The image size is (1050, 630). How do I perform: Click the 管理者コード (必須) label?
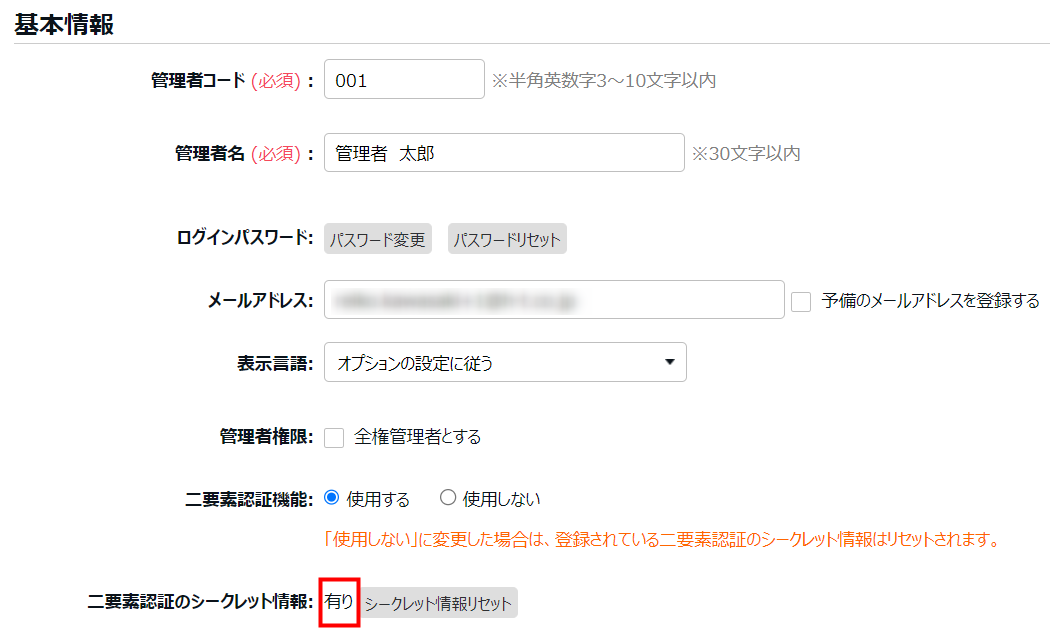point(232,81)
